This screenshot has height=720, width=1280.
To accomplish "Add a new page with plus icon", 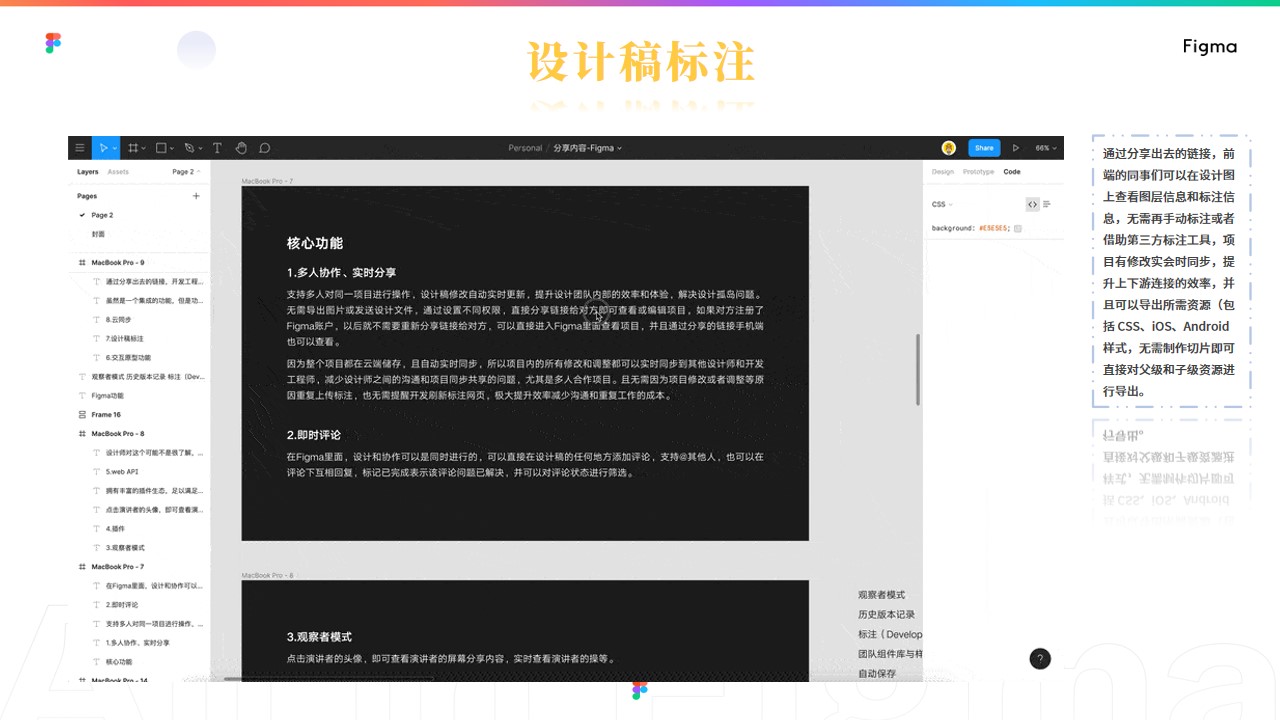I will tap(196, 196).
